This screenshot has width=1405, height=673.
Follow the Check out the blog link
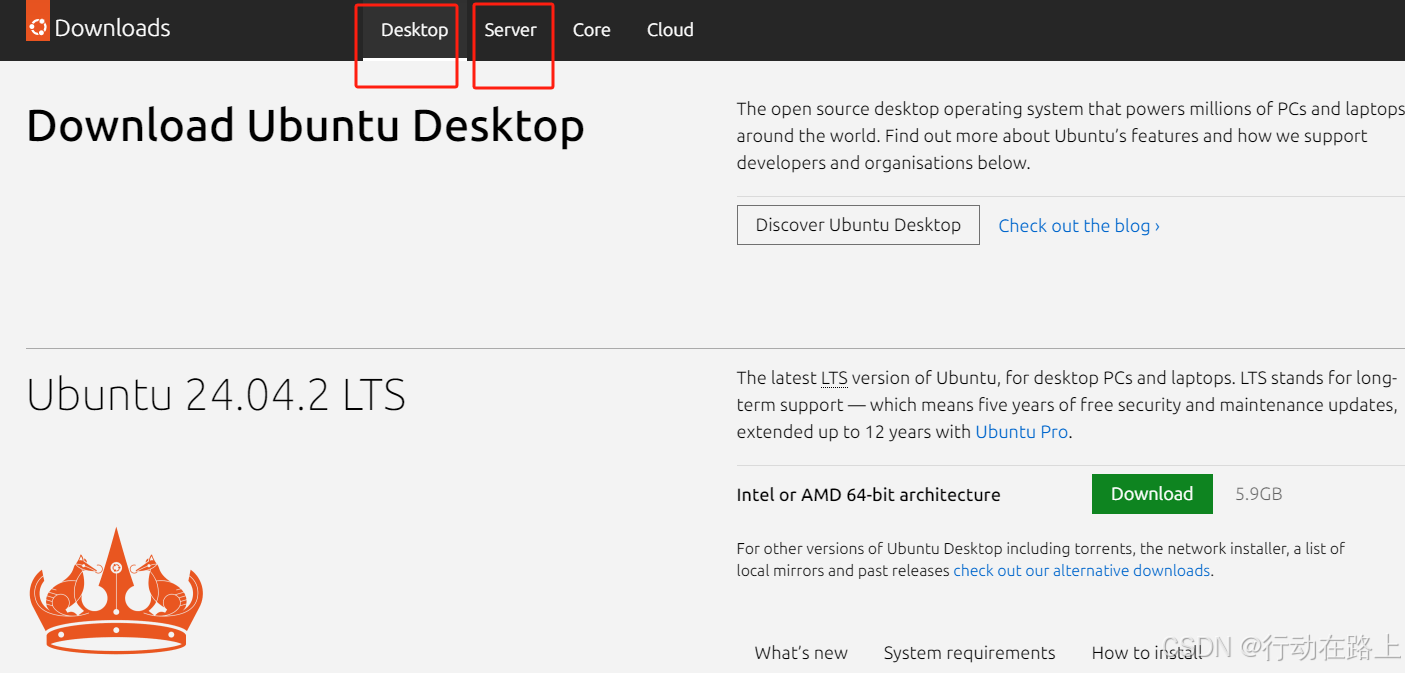pos(1079,226)
